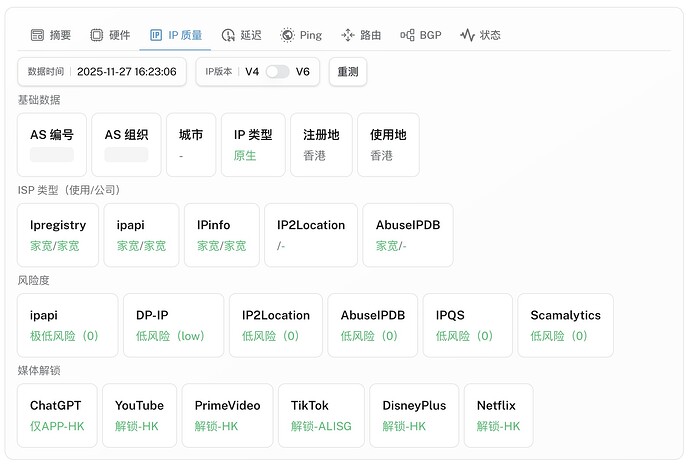Image resolution: width=690 pixels, height=466 pixels.
Task: Click the ipapi ISP type card
Action: pos(141,235)
